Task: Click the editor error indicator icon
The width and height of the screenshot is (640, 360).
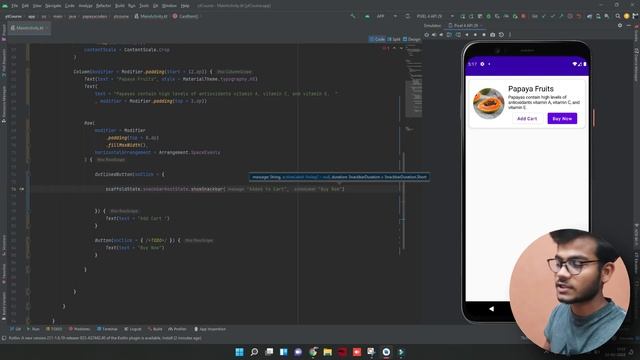Action: point(385,48)
